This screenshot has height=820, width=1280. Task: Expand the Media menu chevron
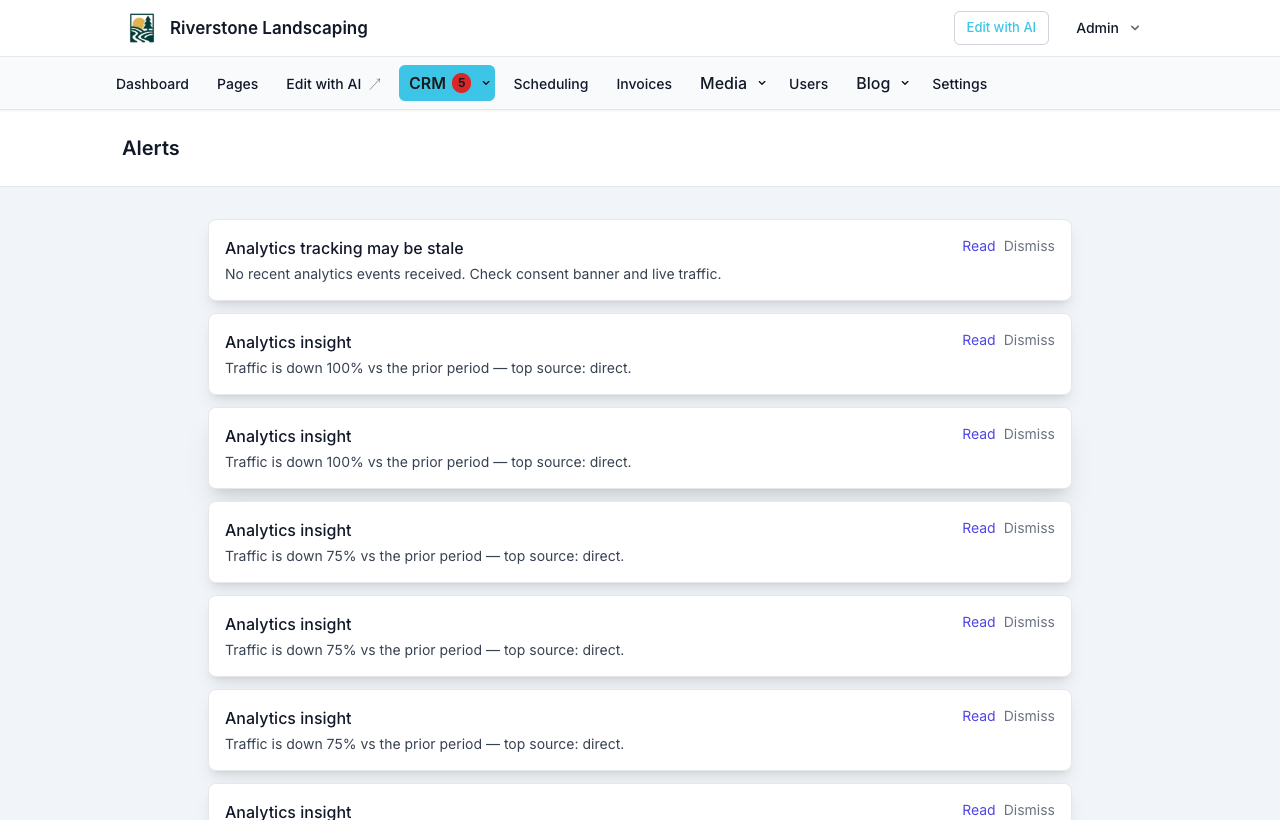pyautogui.click(x=762, y=83)
